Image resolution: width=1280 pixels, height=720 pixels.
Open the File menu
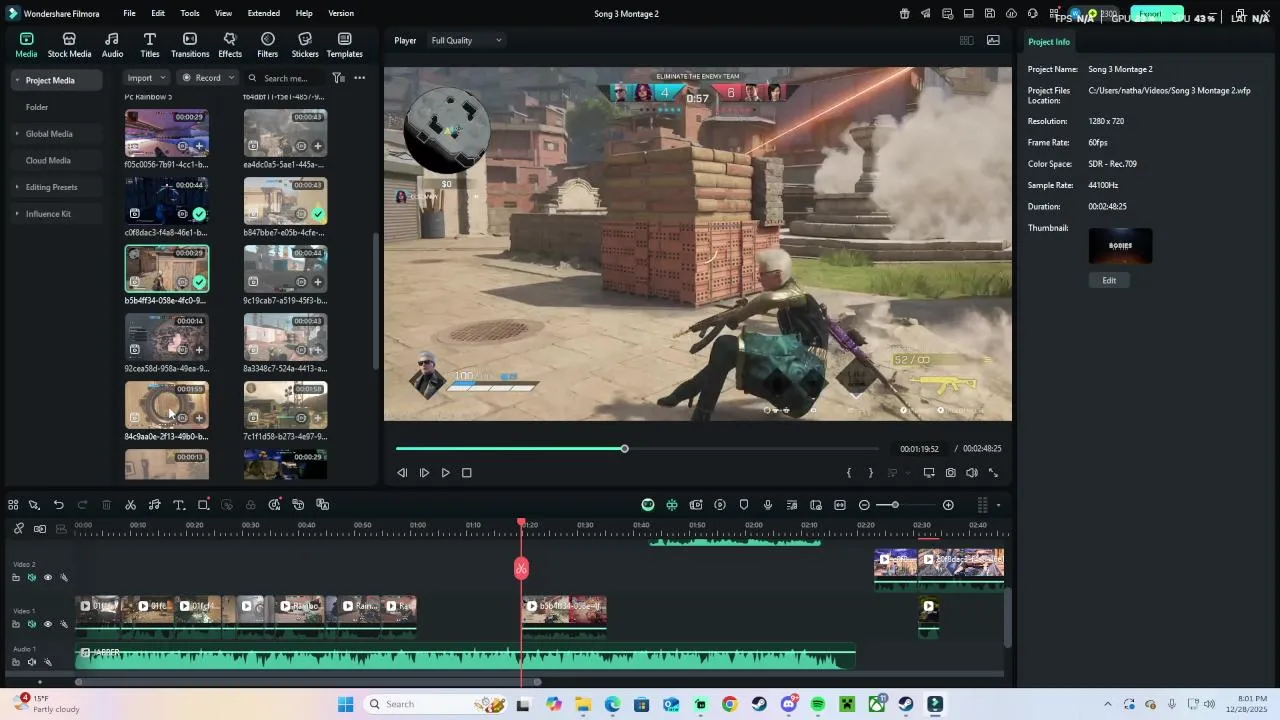[129, 14]
